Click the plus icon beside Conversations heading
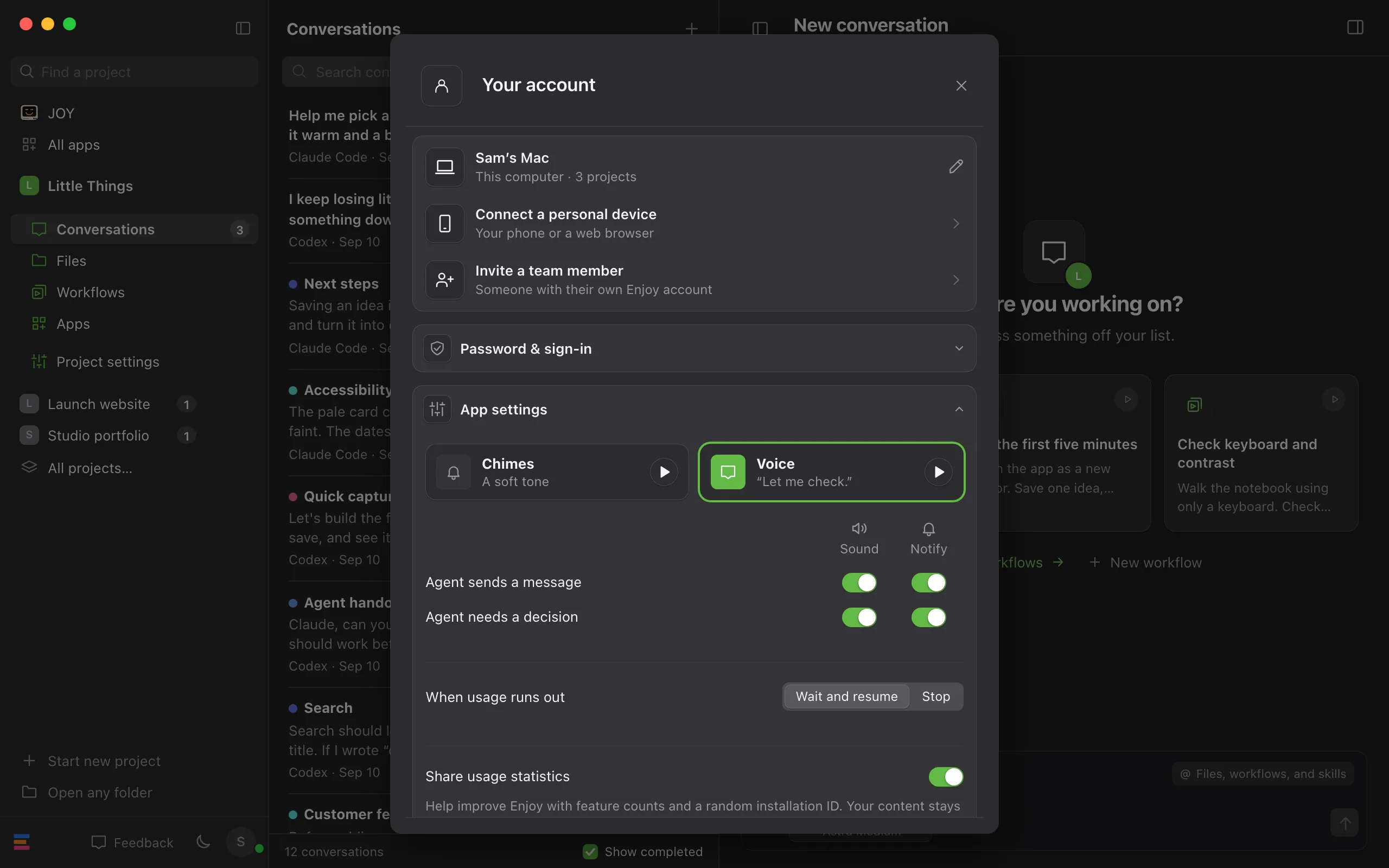Image resolution: width=1389 pixels, height=868 pixels. [x=692, y=29]
